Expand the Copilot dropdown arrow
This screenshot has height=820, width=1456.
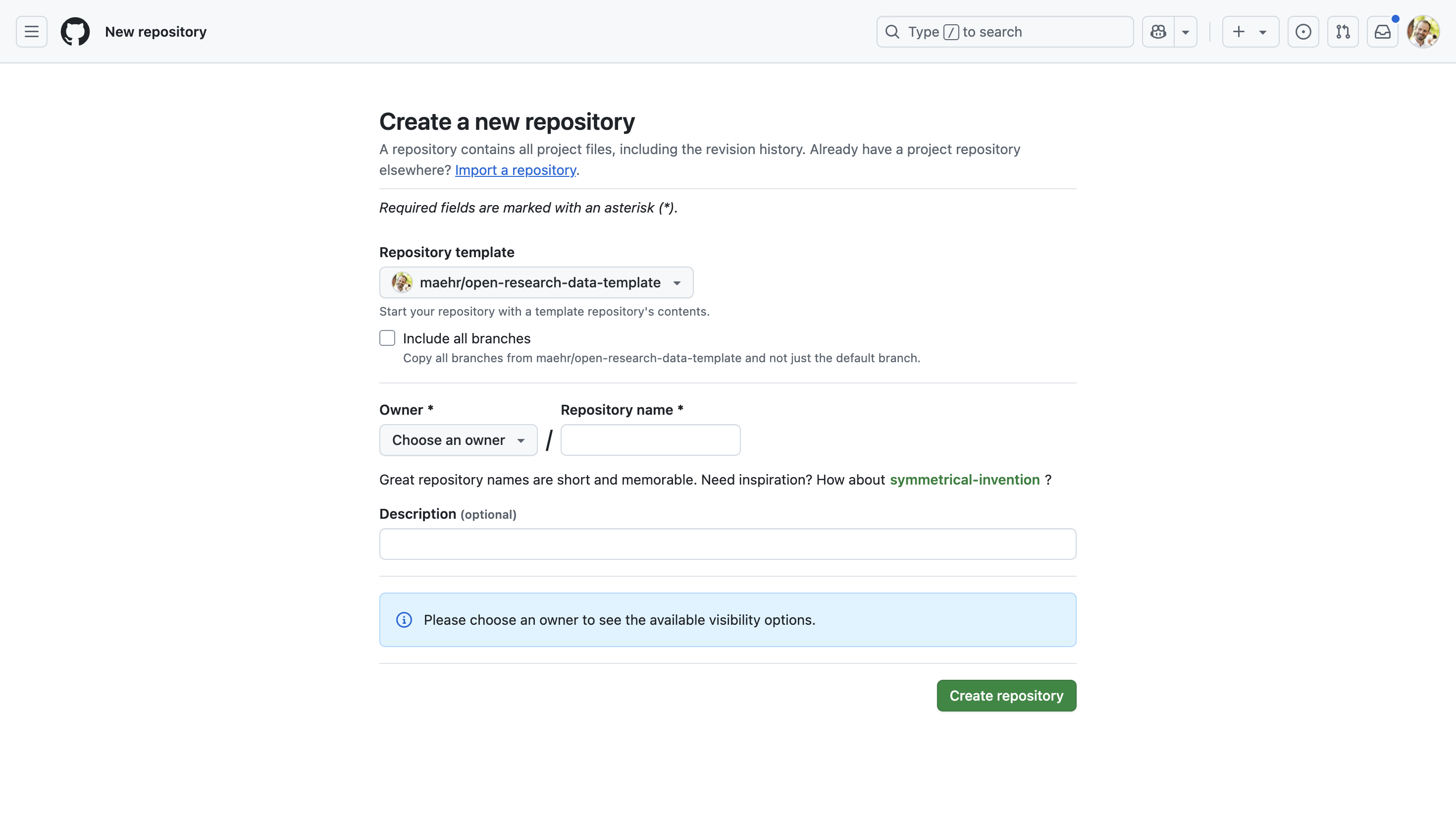(1186, 32)
